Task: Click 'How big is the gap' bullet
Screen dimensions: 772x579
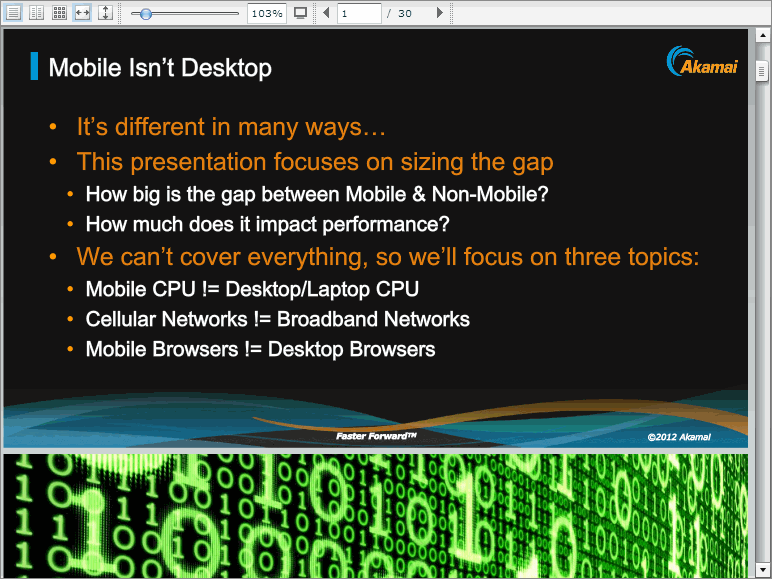Action: (x=317, y=194)
